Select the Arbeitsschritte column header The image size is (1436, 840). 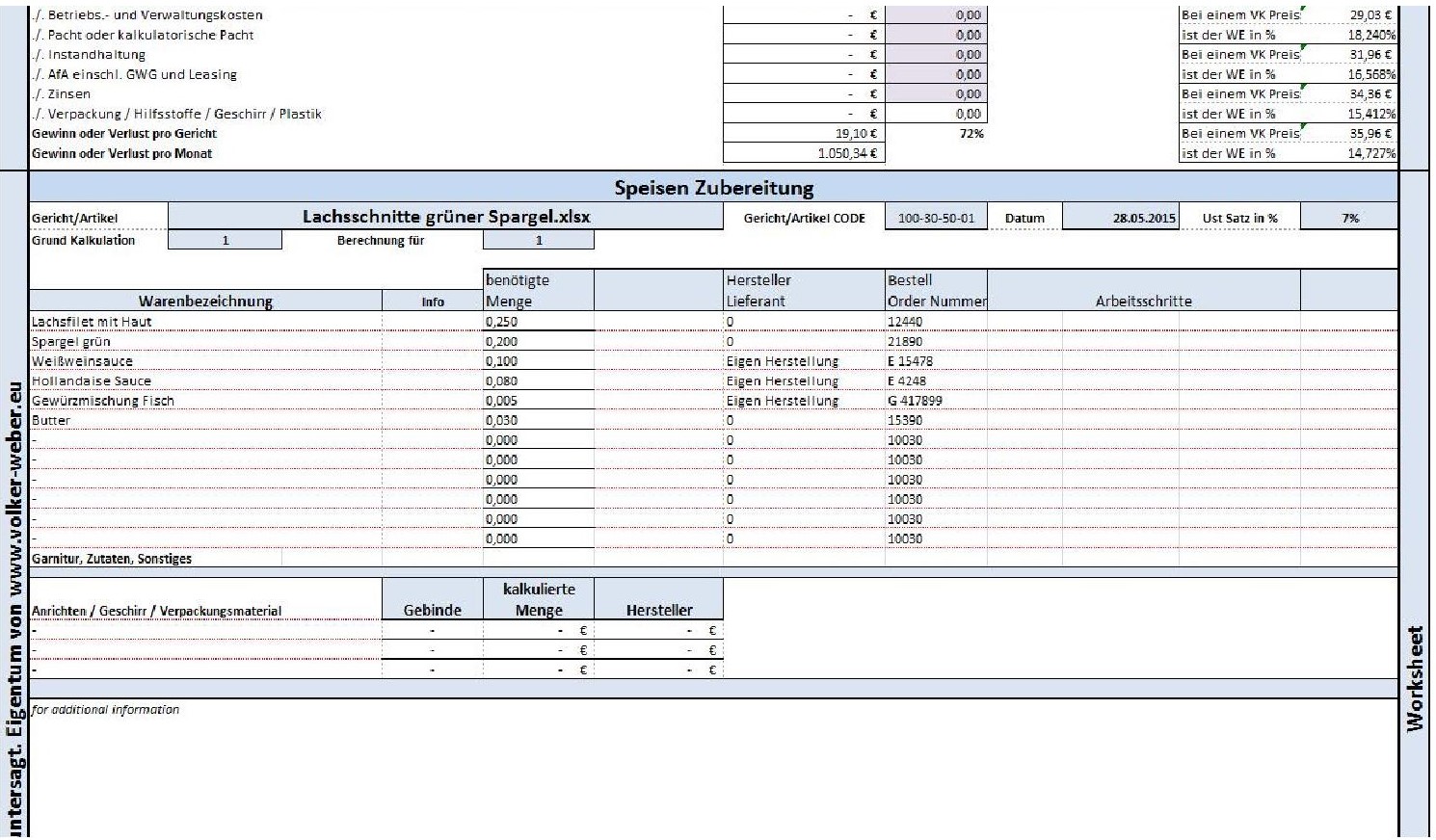pos(1143,302)
